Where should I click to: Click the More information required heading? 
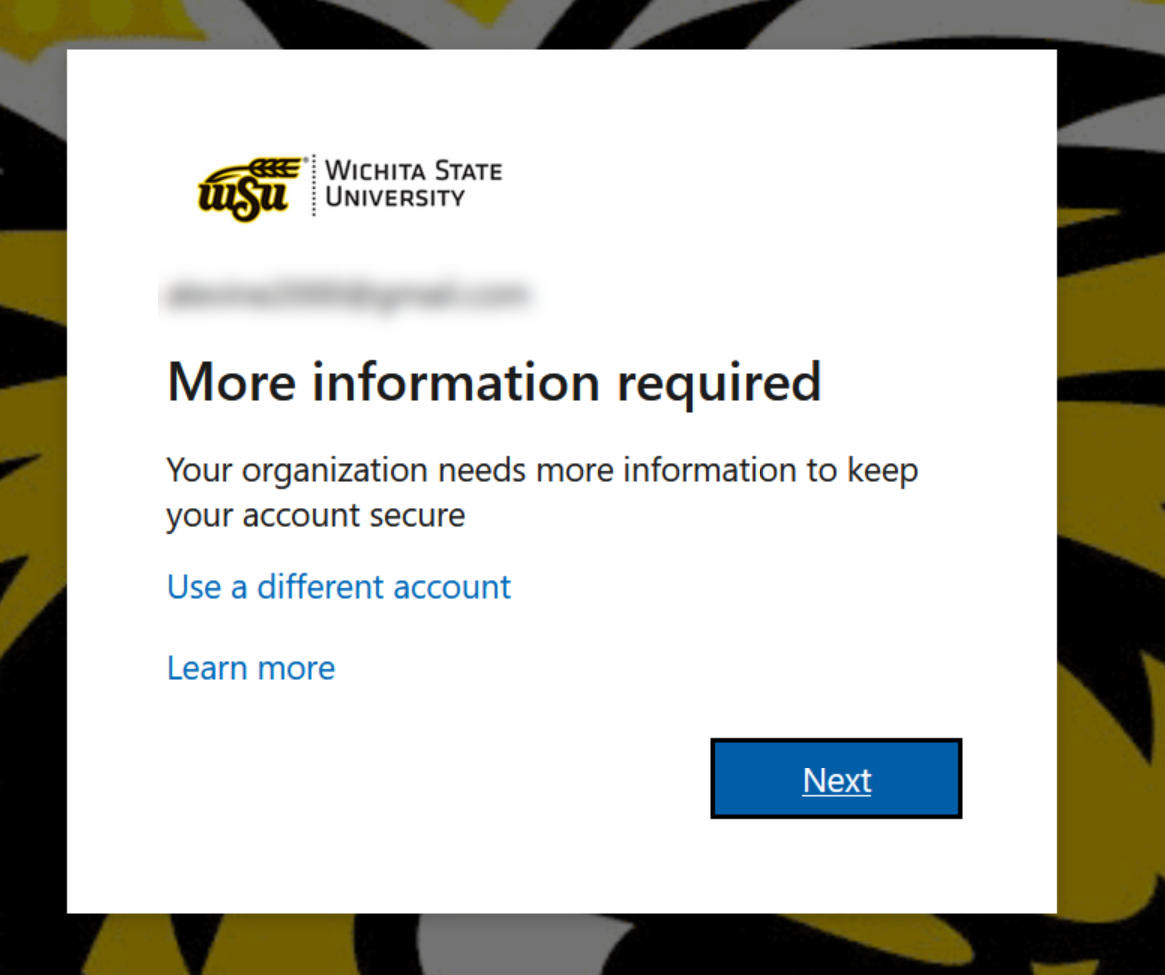click(x=494, y=382)
